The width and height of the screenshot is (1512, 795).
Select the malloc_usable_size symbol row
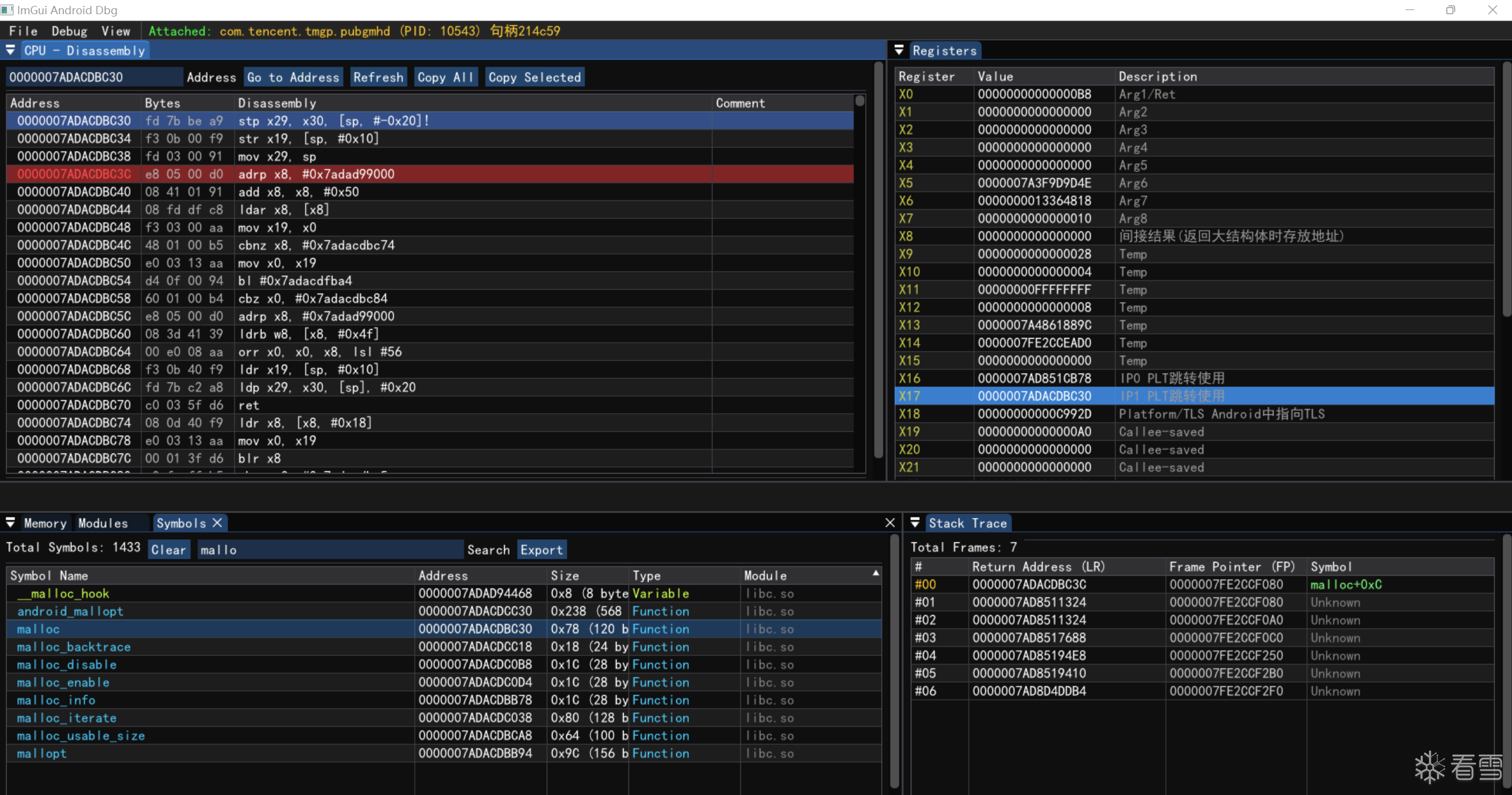(80, 735)
